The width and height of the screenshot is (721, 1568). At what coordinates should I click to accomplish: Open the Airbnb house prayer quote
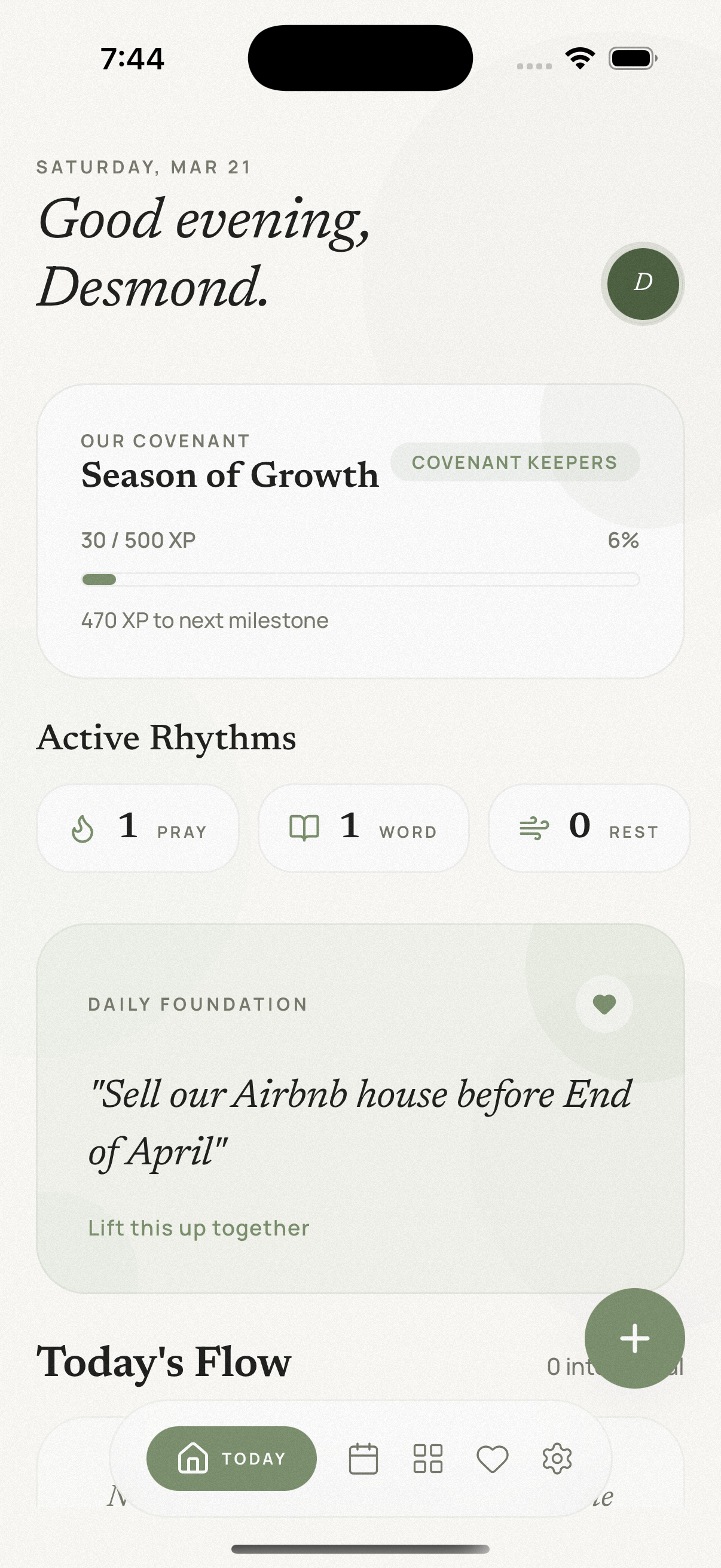[x=360, y=1122]
